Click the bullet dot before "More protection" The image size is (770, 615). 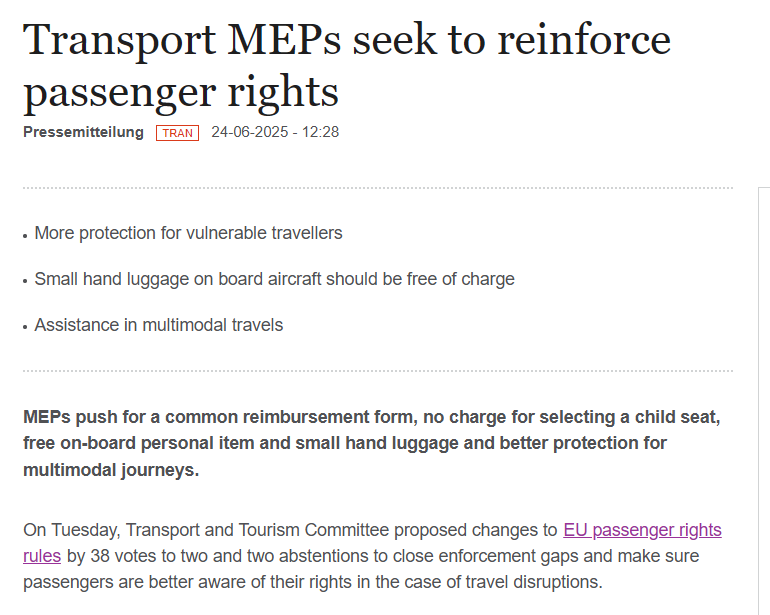(x=25, y=235)
